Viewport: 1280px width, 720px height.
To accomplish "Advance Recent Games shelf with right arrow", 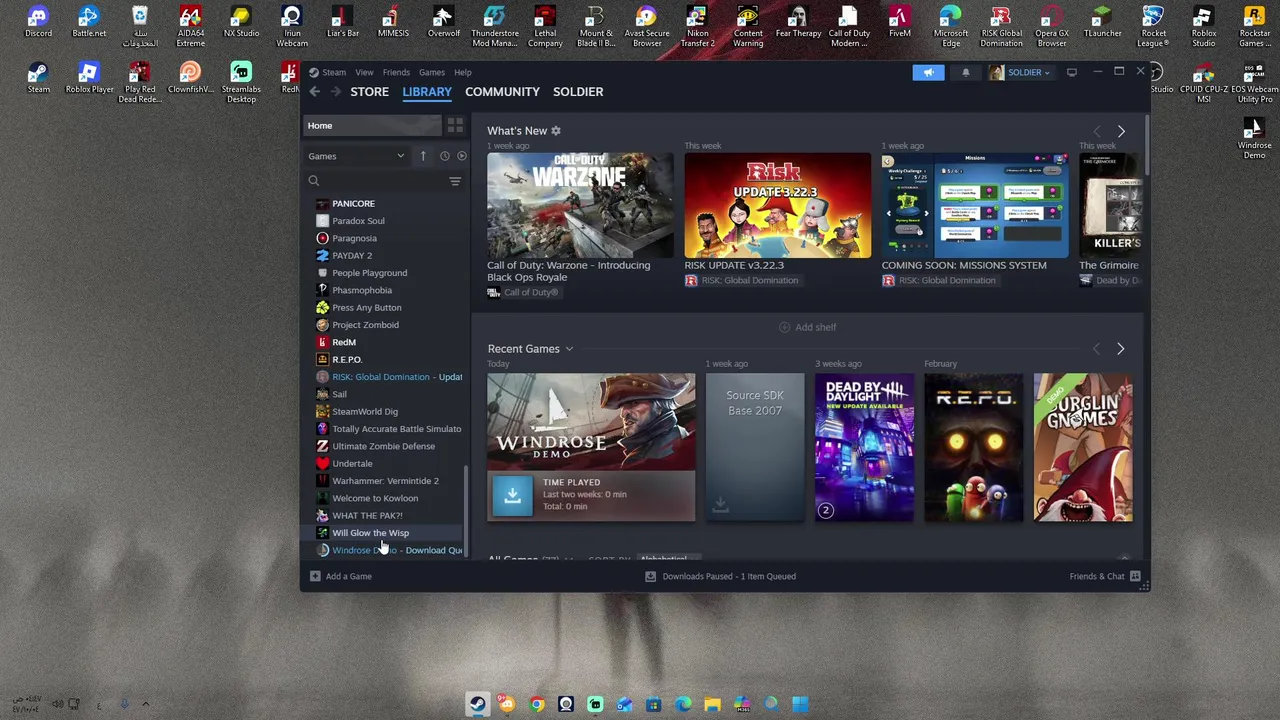I will click(x=1120, y=349).
